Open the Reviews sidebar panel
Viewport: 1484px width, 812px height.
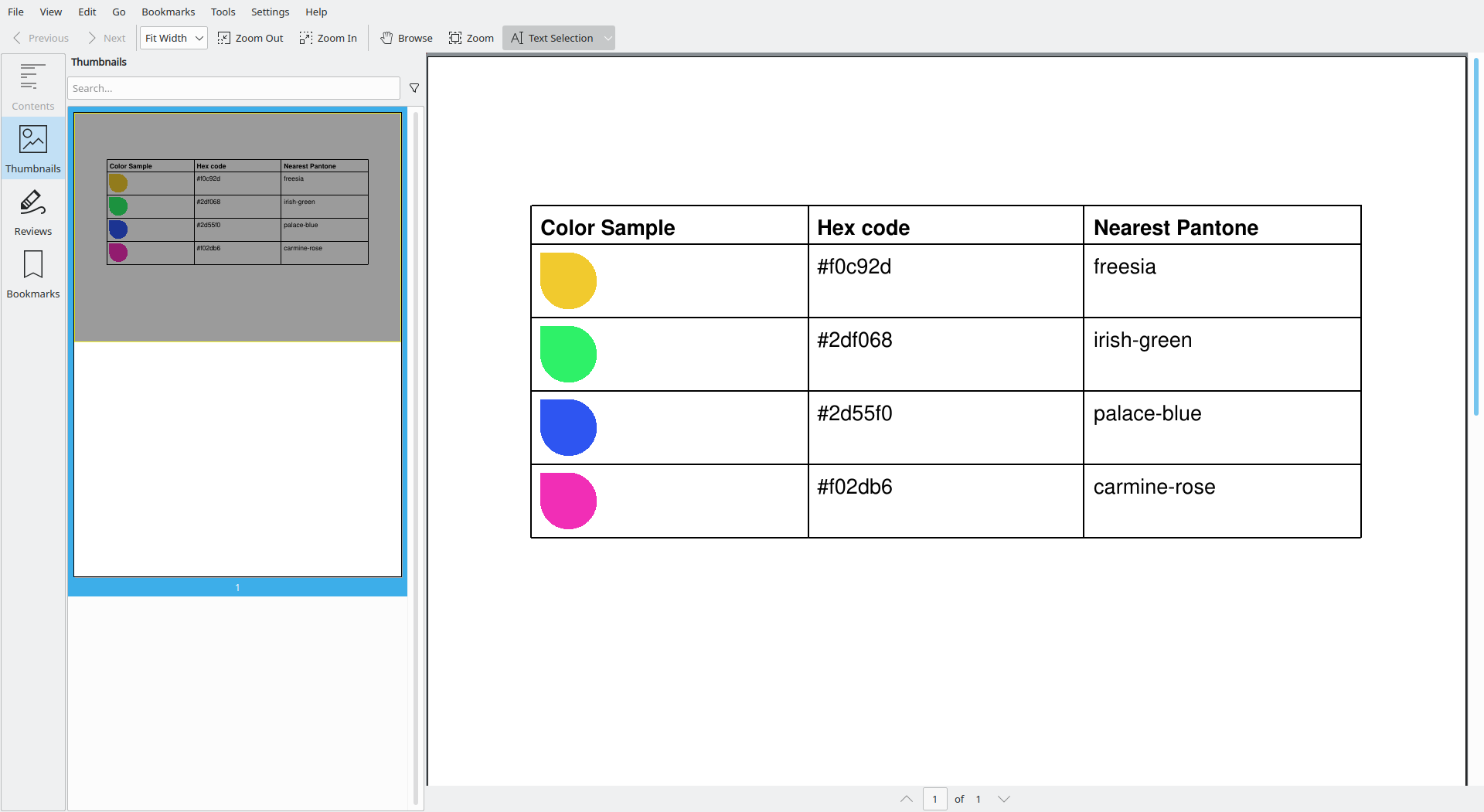[33, 211]
